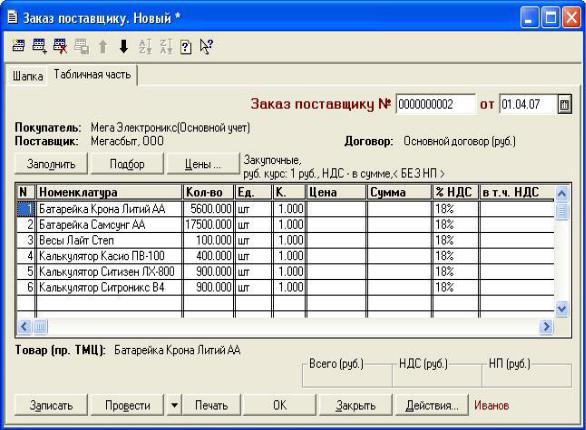586x430 pixels.
Task: Move the row down with the black arrow
Action: [x=124, y=47]
